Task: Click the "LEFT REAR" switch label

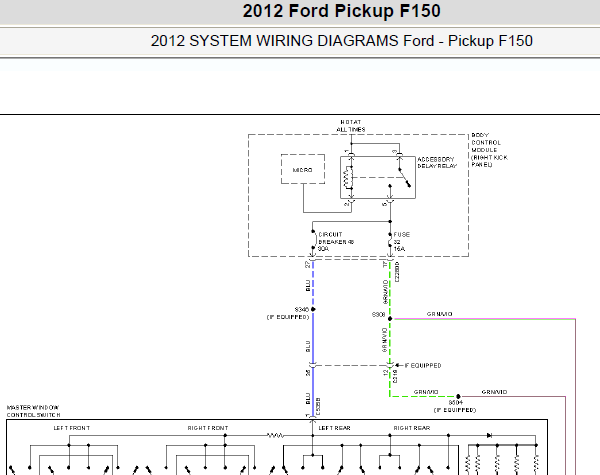Action: click(x=334, y=428)
